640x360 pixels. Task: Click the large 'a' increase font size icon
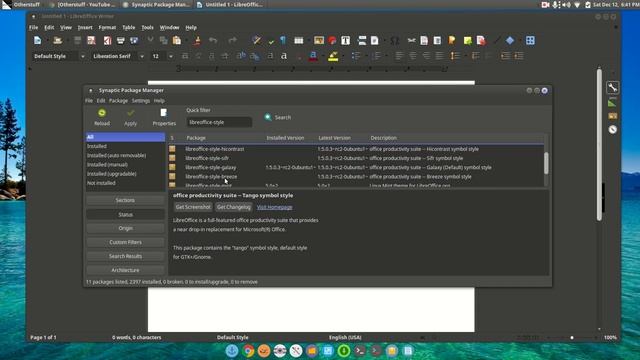[284, 56]
